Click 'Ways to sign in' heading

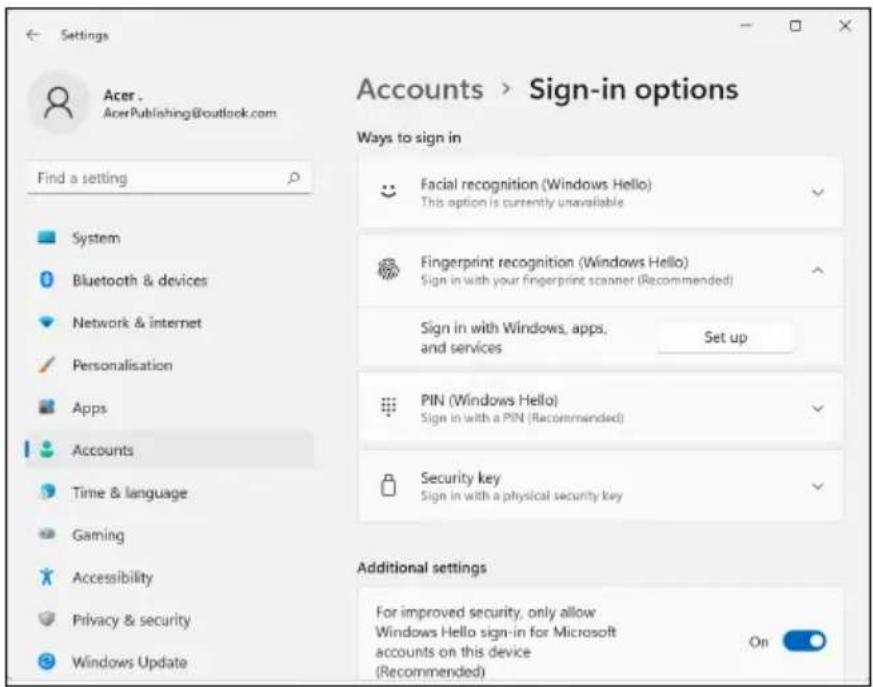click(409, 138)
